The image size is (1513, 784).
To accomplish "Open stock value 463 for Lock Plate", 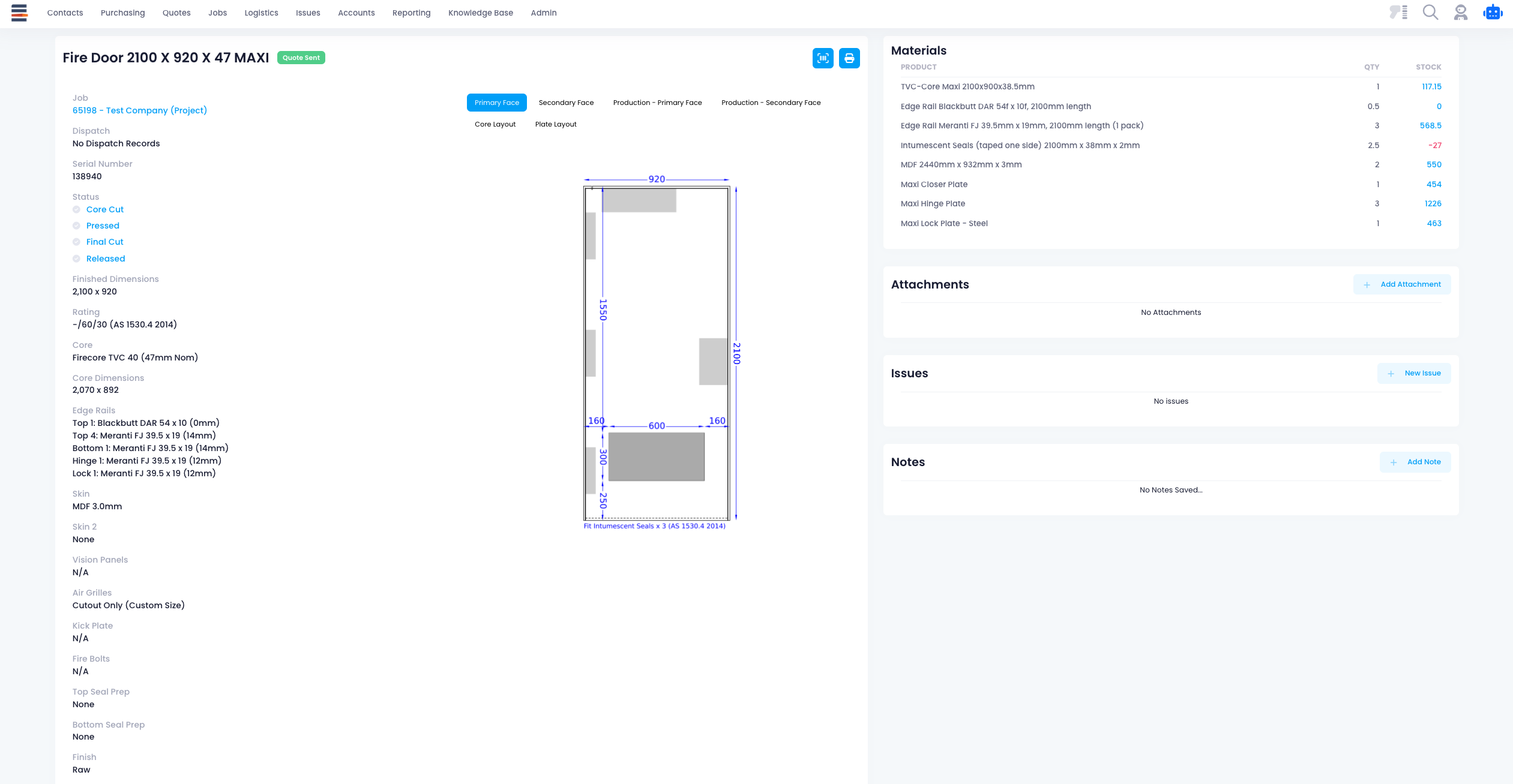I will tap(1434, 223).
